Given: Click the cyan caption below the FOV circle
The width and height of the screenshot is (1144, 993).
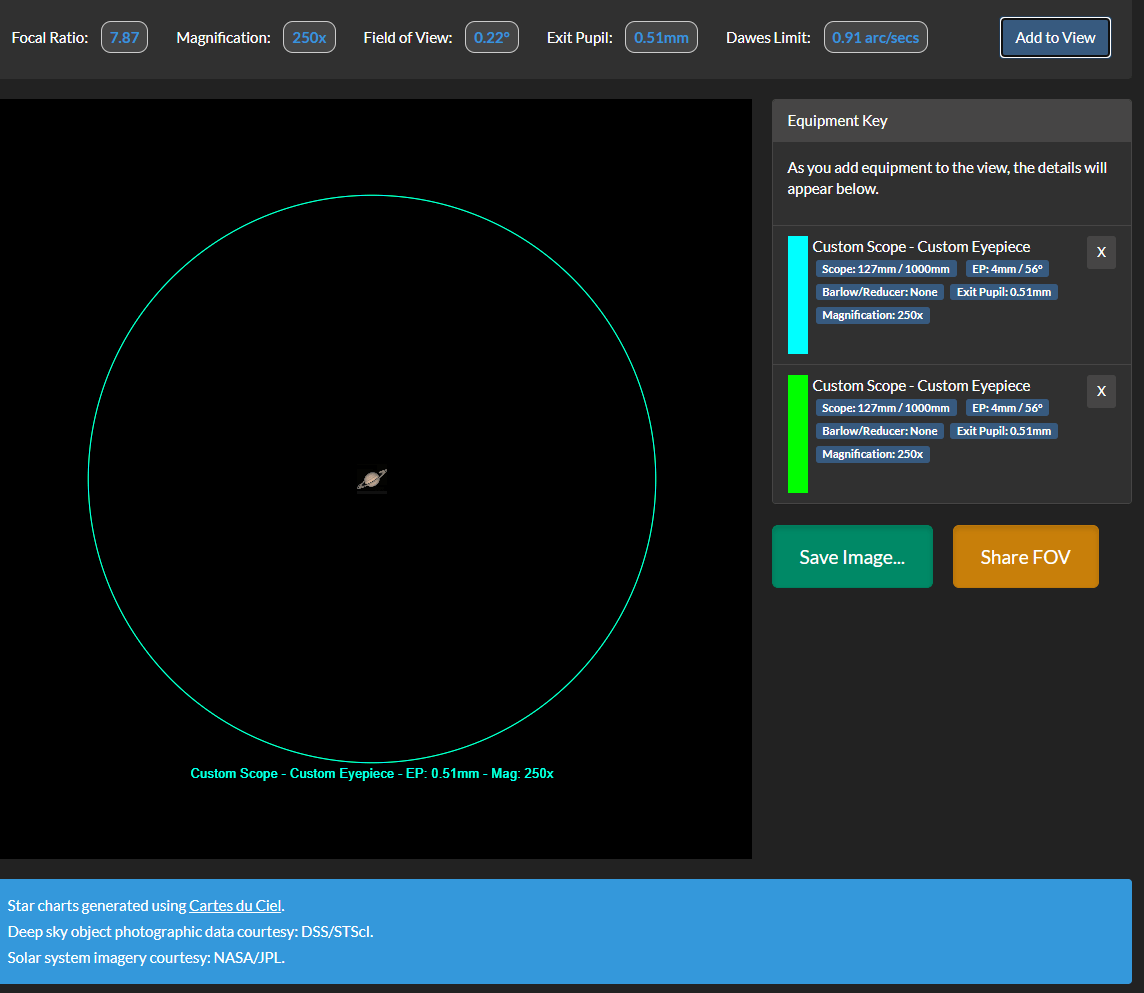Looking at the screenshot, I should [372, 774].
